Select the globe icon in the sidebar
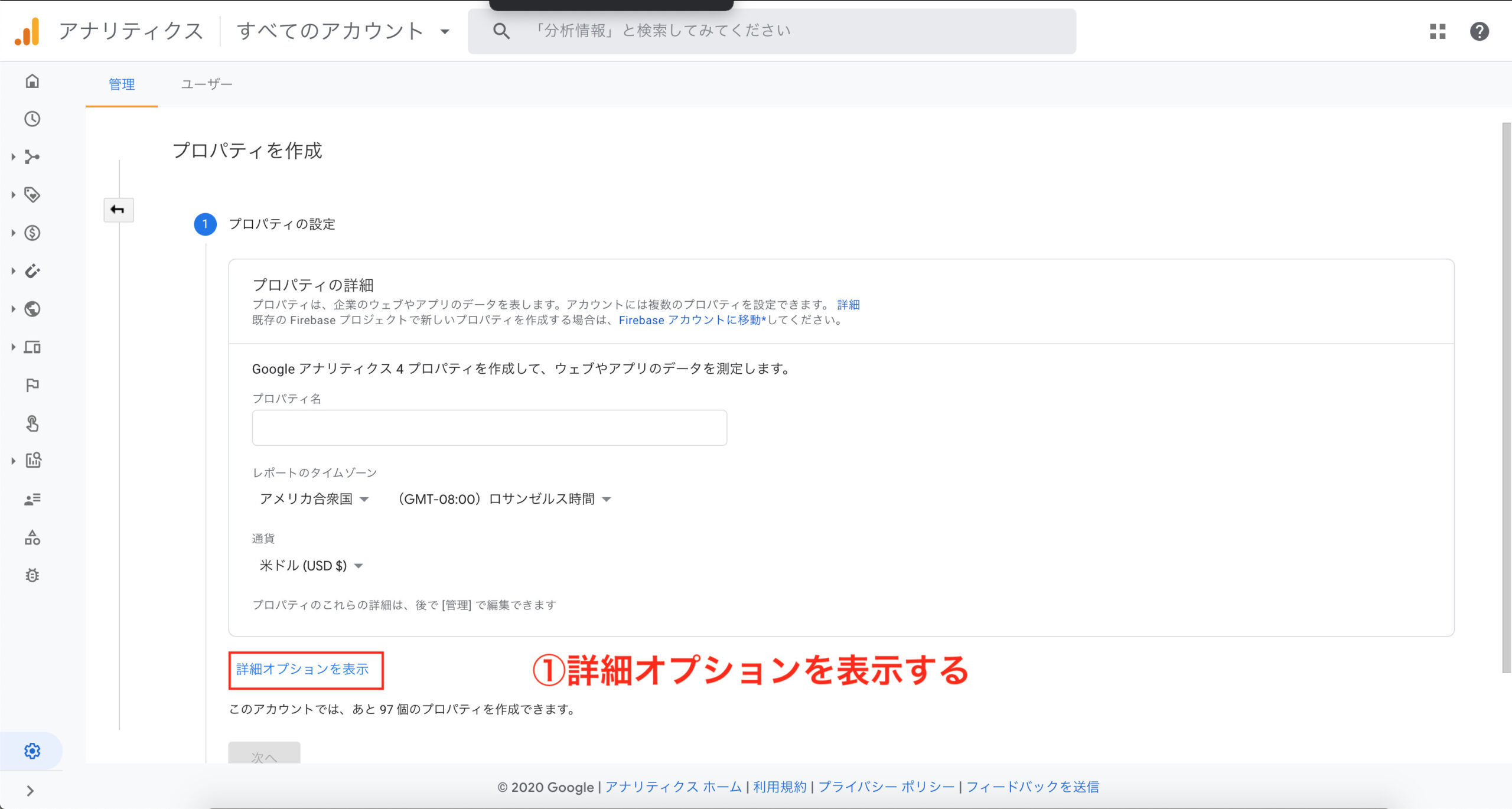The image size is (1512, 809). (34, 309)
